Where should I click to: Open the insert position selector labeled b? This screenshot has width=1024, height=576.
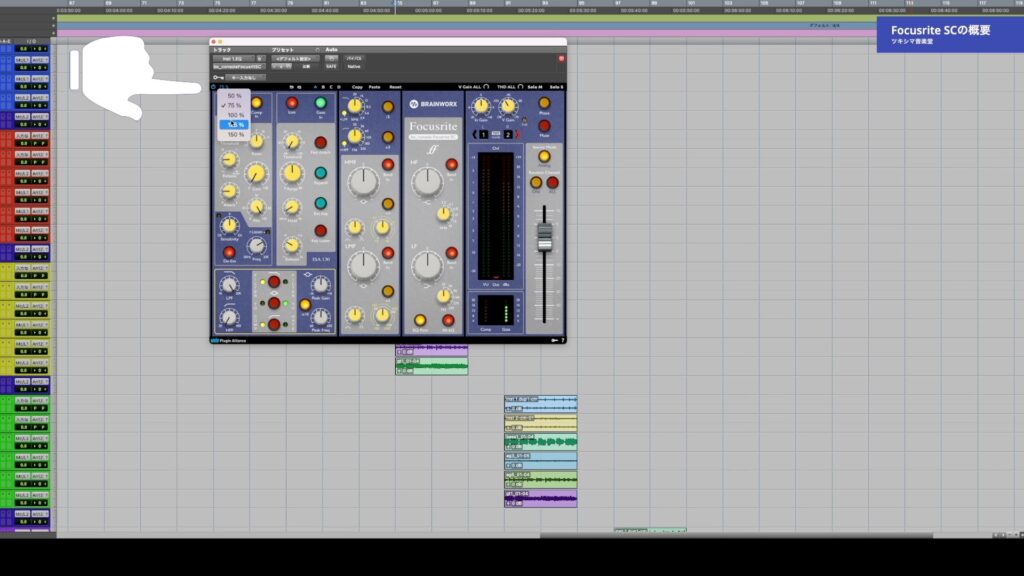pos(260,59)
